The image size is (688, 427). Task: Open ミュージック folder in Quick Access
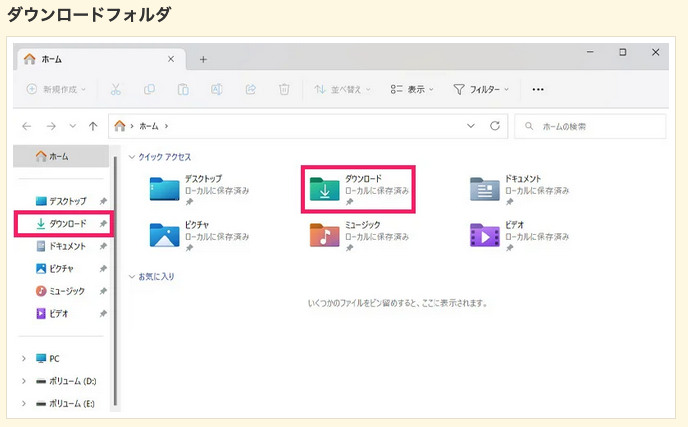click(x=360, y=236)
